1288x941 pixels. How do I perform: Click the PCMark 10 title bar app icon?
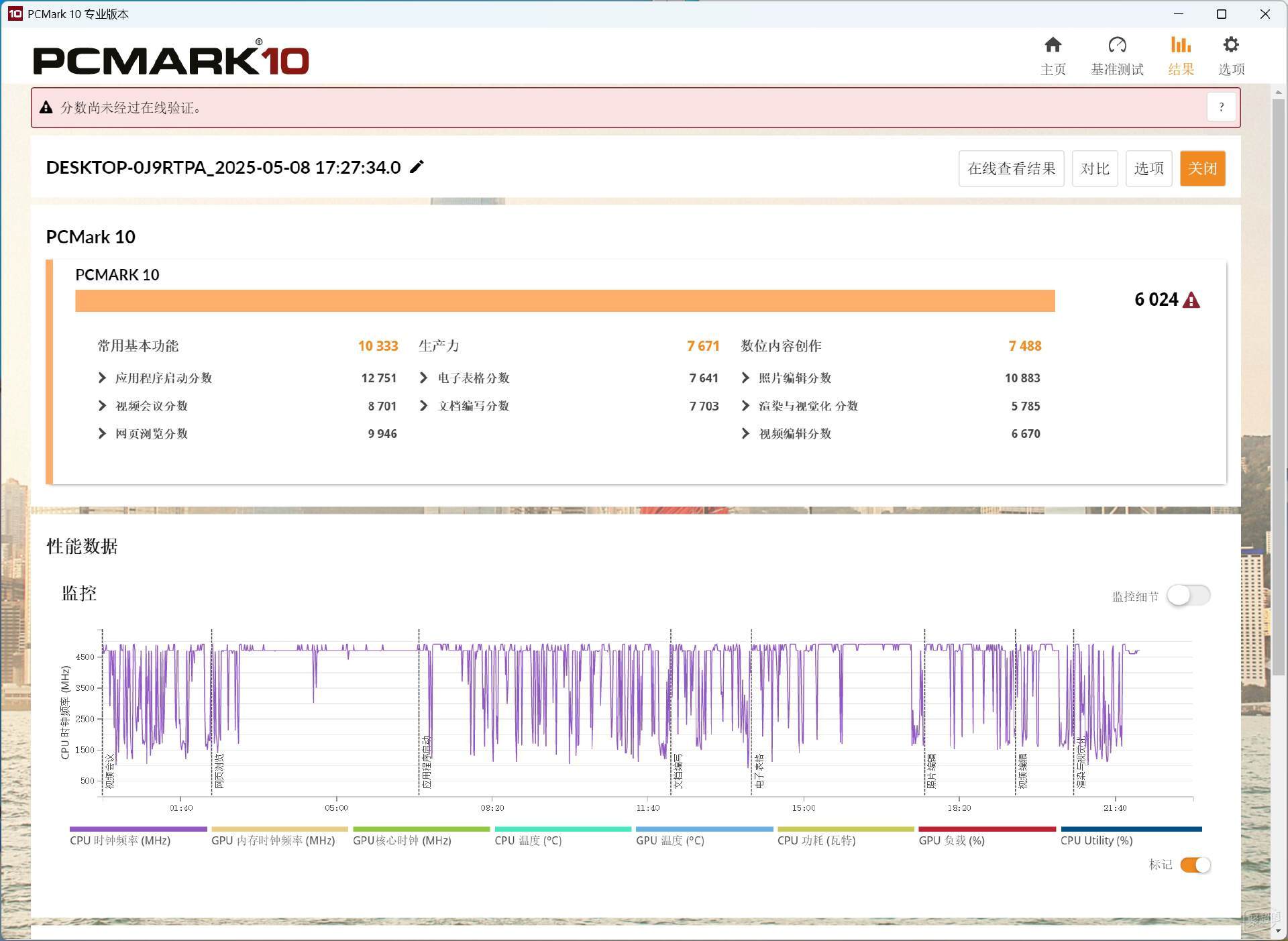tap(15, 13)
